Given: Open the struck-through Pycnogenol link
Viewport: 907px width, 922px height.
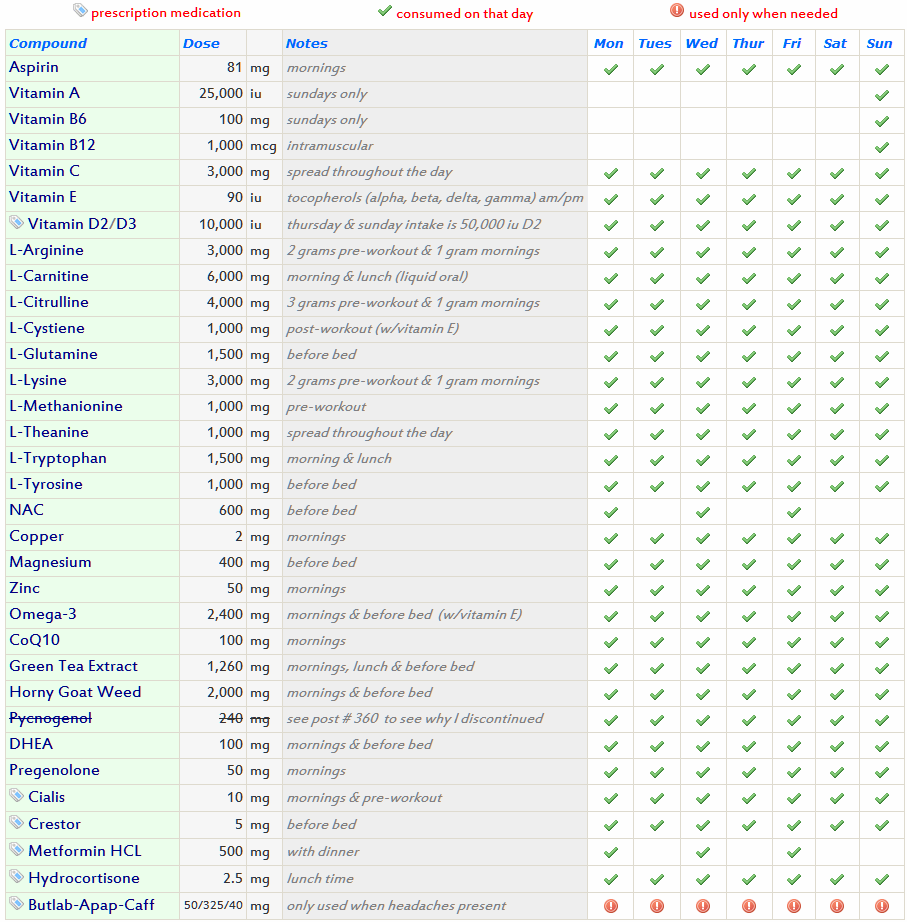Looking at the screenshot, I should (50, 718).
